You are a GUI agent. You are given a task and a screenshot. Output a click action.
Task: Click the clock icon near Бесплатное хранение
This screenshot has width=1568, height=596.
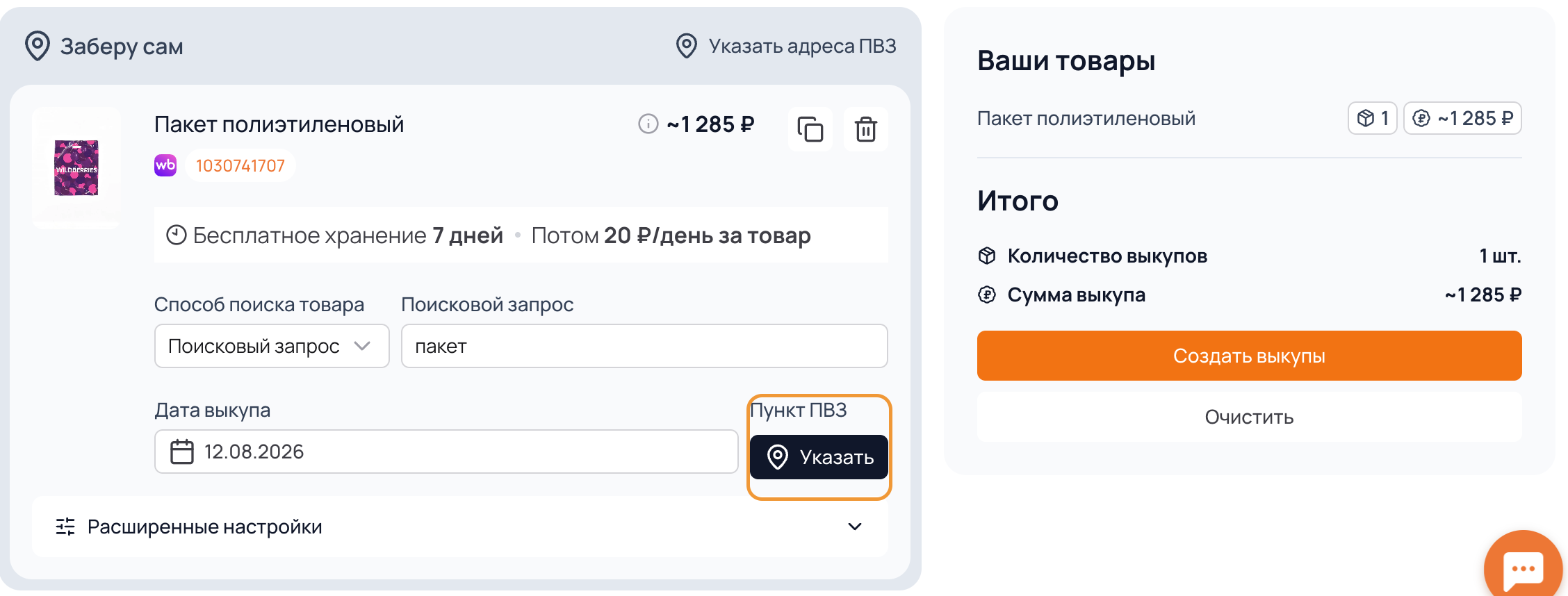(x=177, y=235)
